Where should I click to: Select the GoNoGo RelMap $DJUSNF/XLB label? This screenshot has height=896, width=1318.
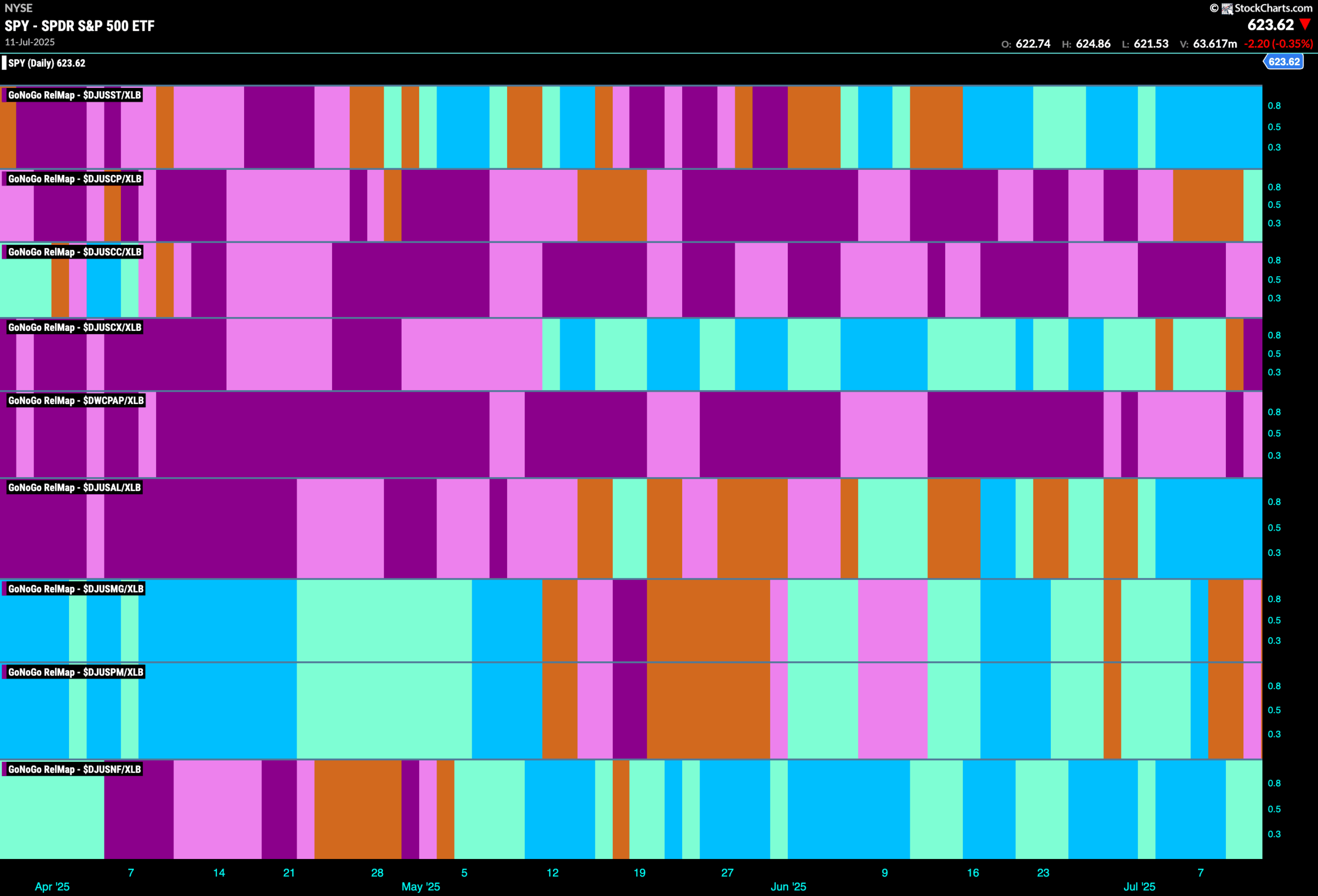tap(74, 769)
